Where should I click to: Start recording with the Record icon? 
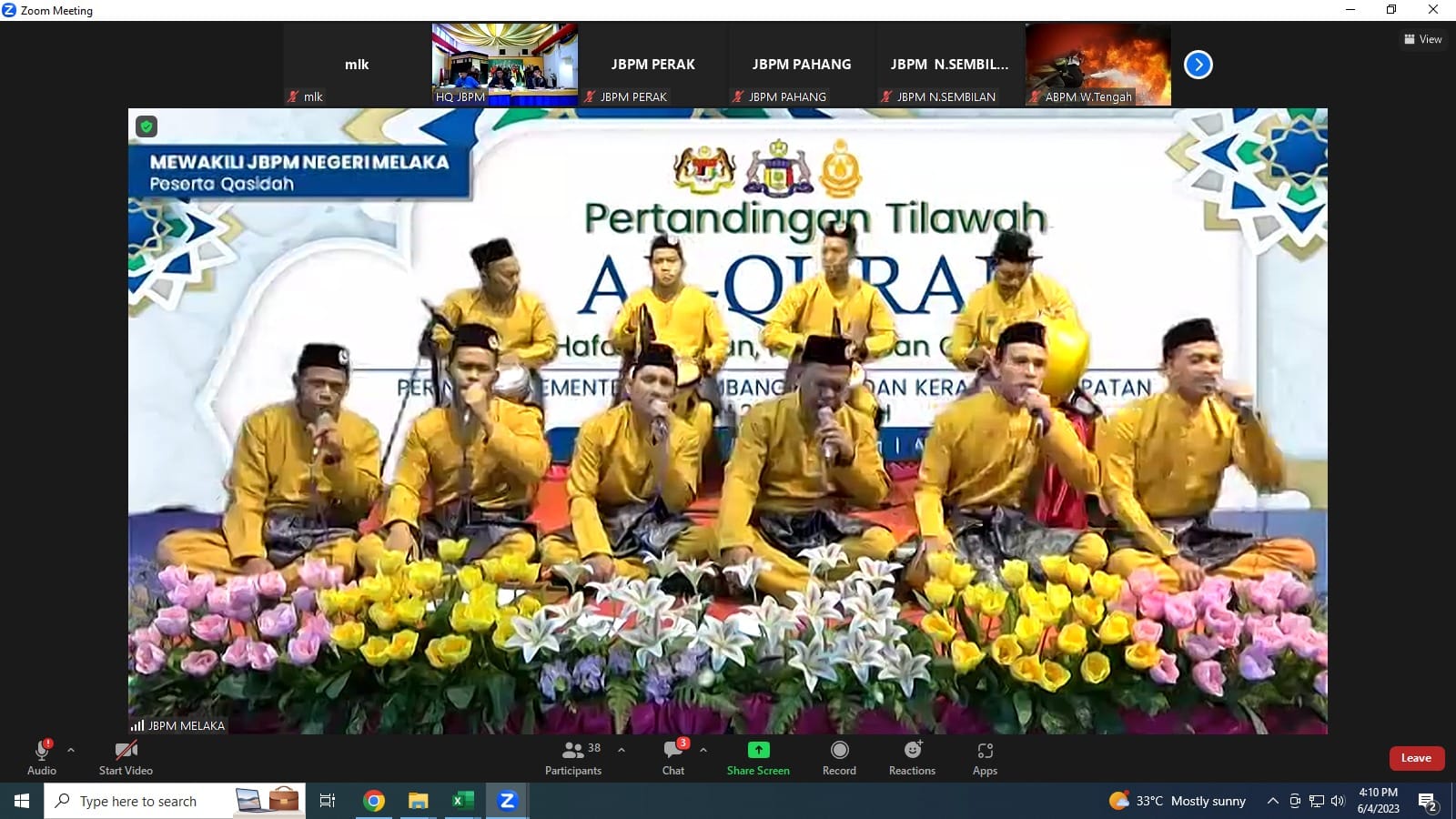[839, 750]
